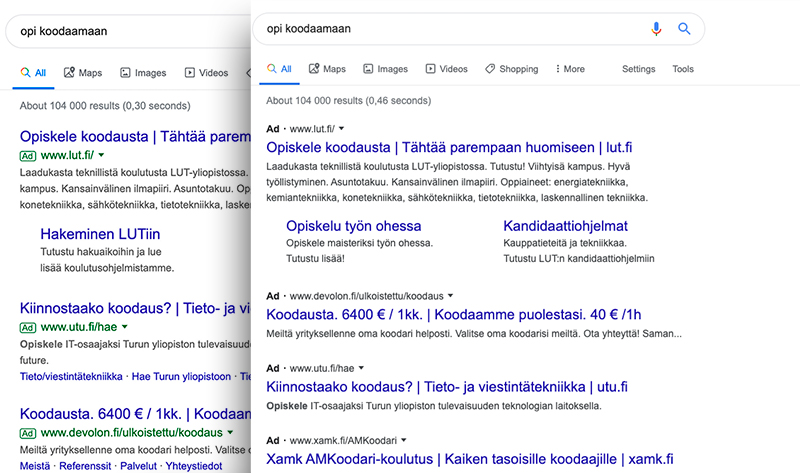Open search Tools

683,69
